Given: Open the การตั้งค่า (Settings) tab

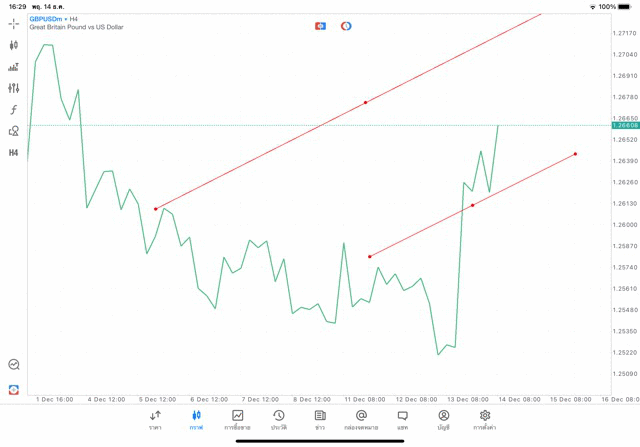Looking at the screenshot, I should [x=485, y=420].
